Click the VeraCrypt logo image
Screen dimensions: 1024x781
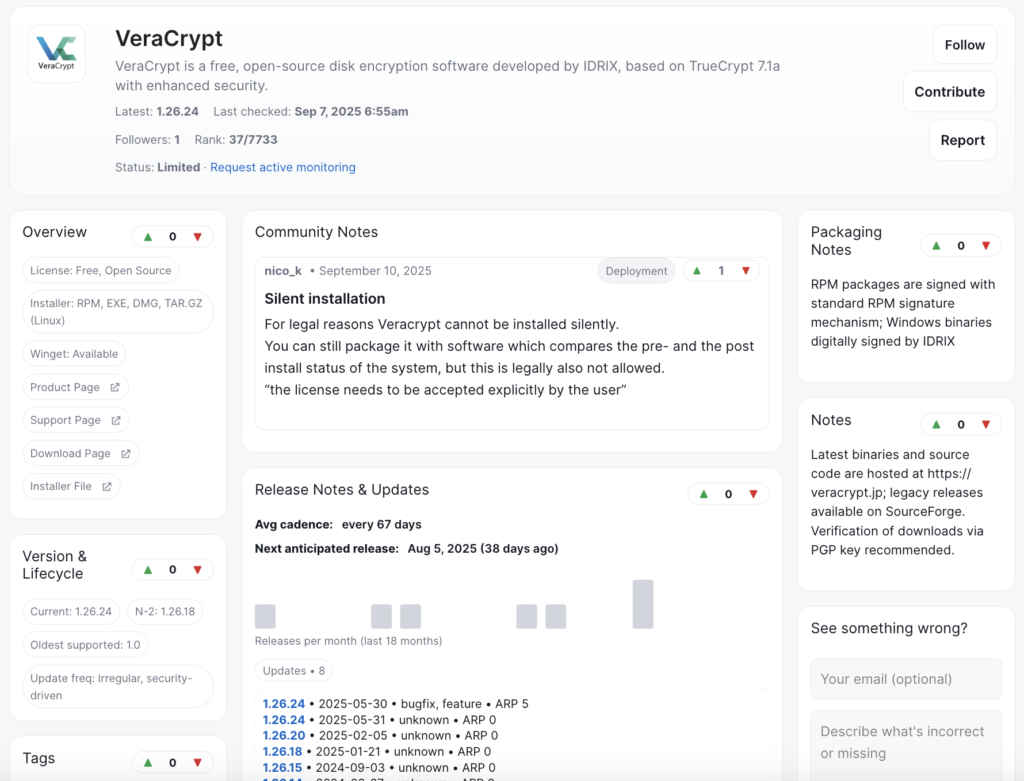click(x=57, y=54)
